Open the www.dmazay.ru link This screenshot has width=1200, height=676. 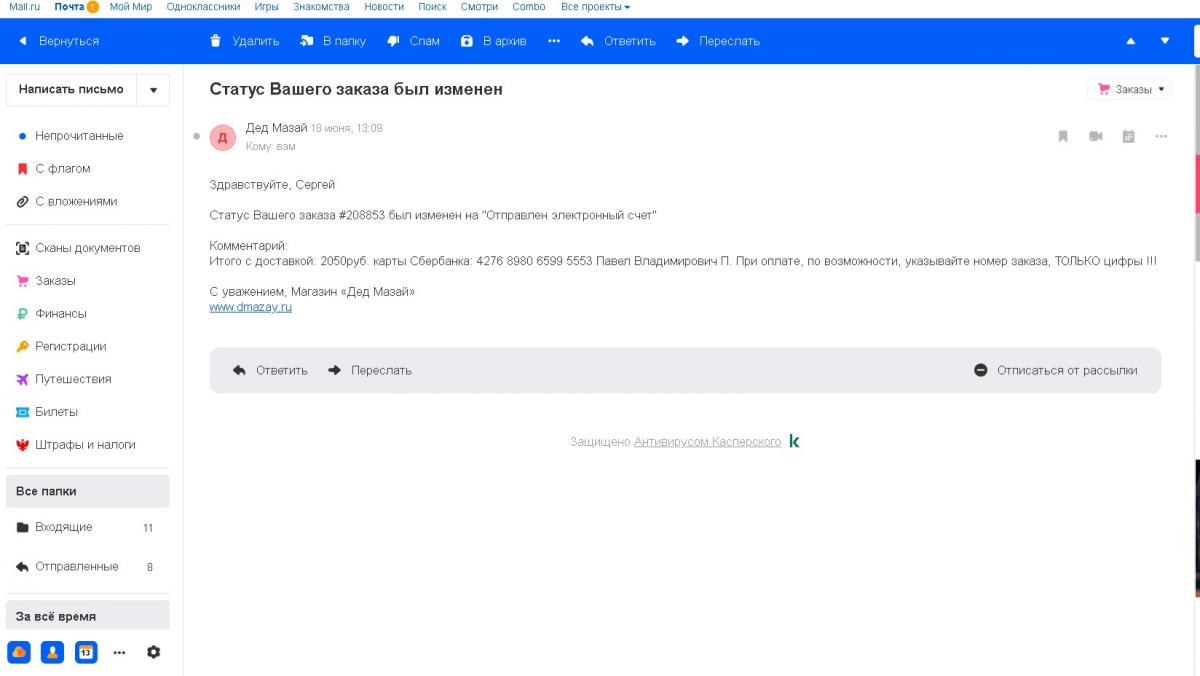(x=250, y=308)
